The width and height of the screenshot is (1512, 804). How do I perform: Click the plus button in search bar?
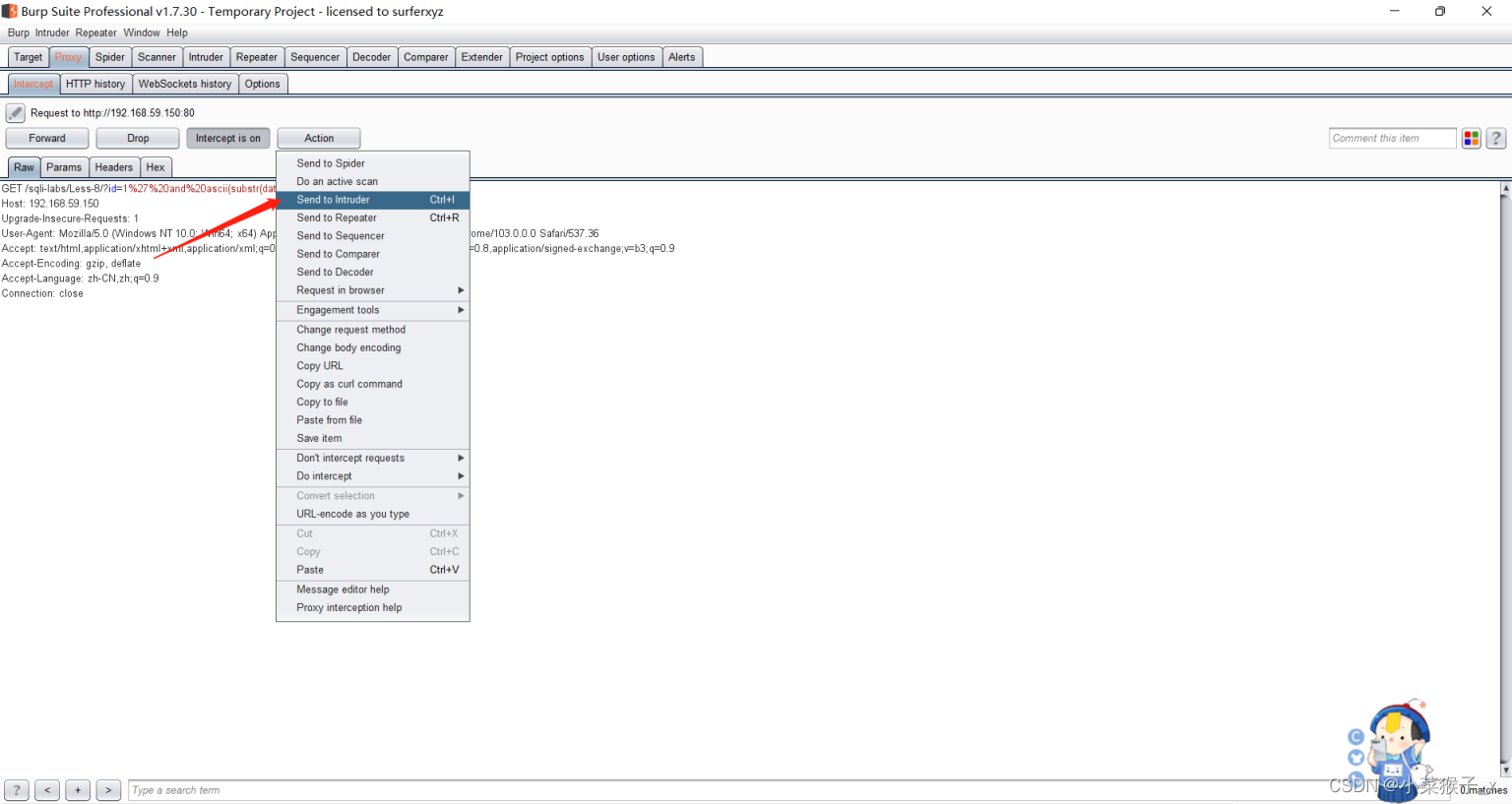[x=78, y=790]
